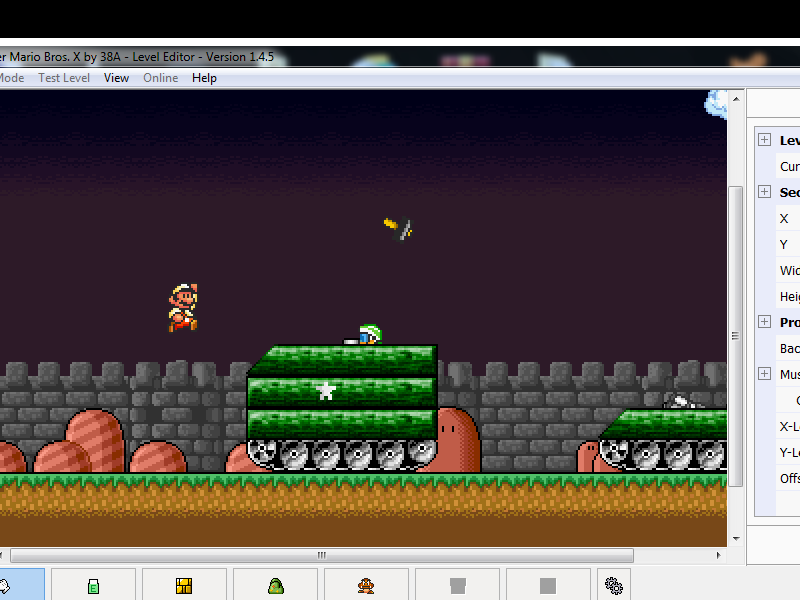
Task: Select the green eraser tool button
Action: tap(93, 585)
